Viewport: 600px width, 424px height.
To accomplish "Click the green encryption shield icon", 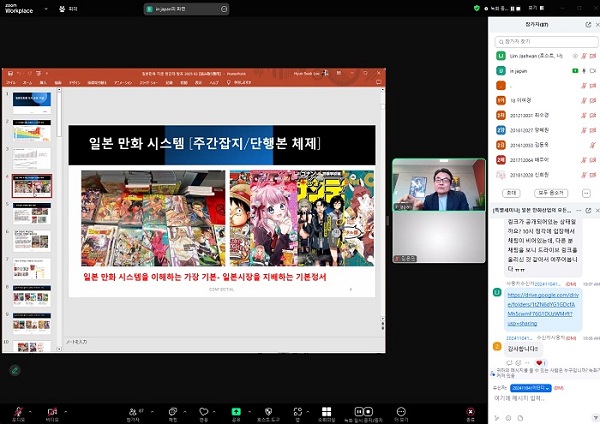I will pos(476,8).
